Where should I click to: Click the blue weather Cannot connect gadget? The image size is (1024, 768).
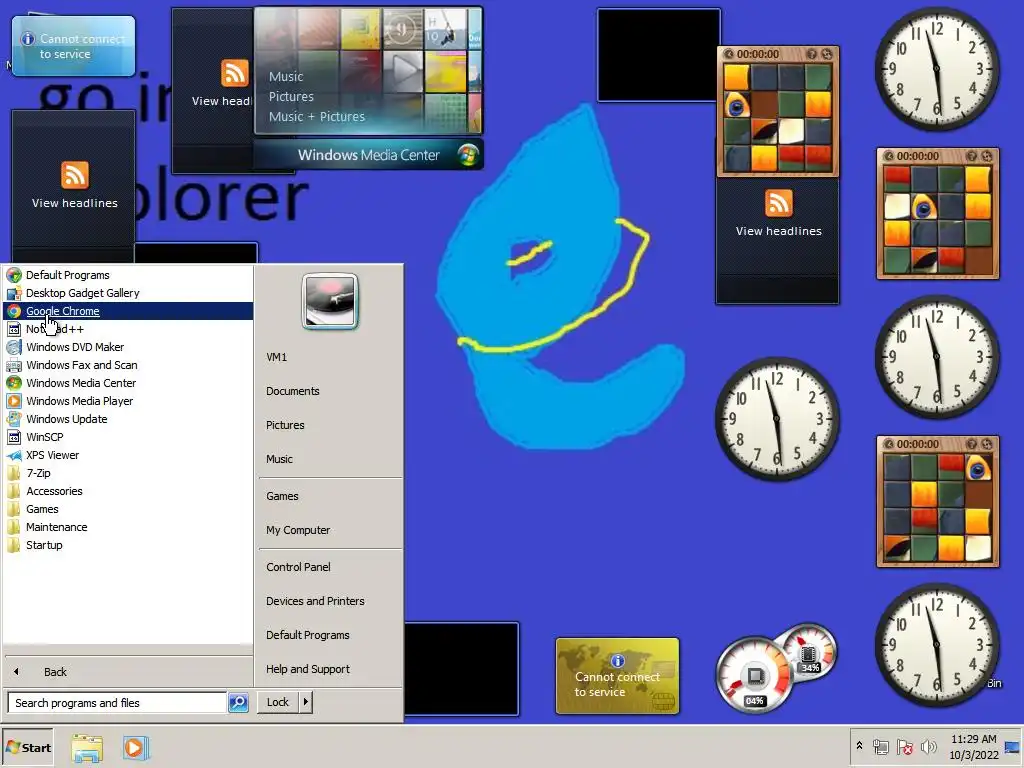coord(73,46)
